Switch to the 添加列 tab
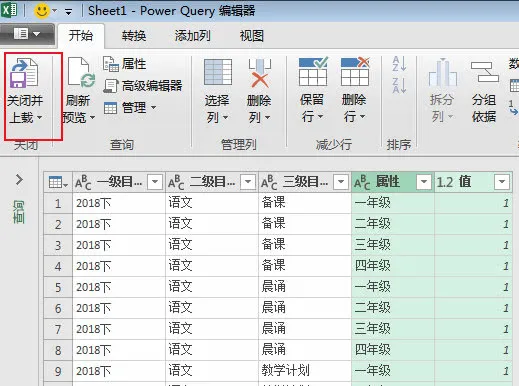 pos(193,36)
